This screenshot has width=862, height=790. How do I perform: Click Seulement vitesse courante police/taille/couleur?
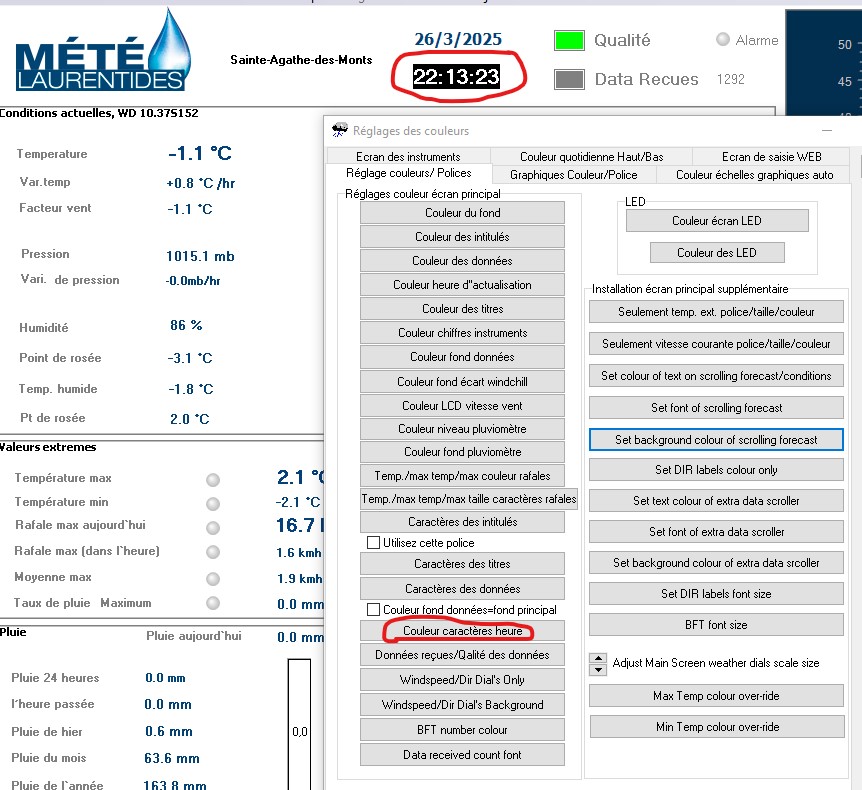(x=716, y=344)
